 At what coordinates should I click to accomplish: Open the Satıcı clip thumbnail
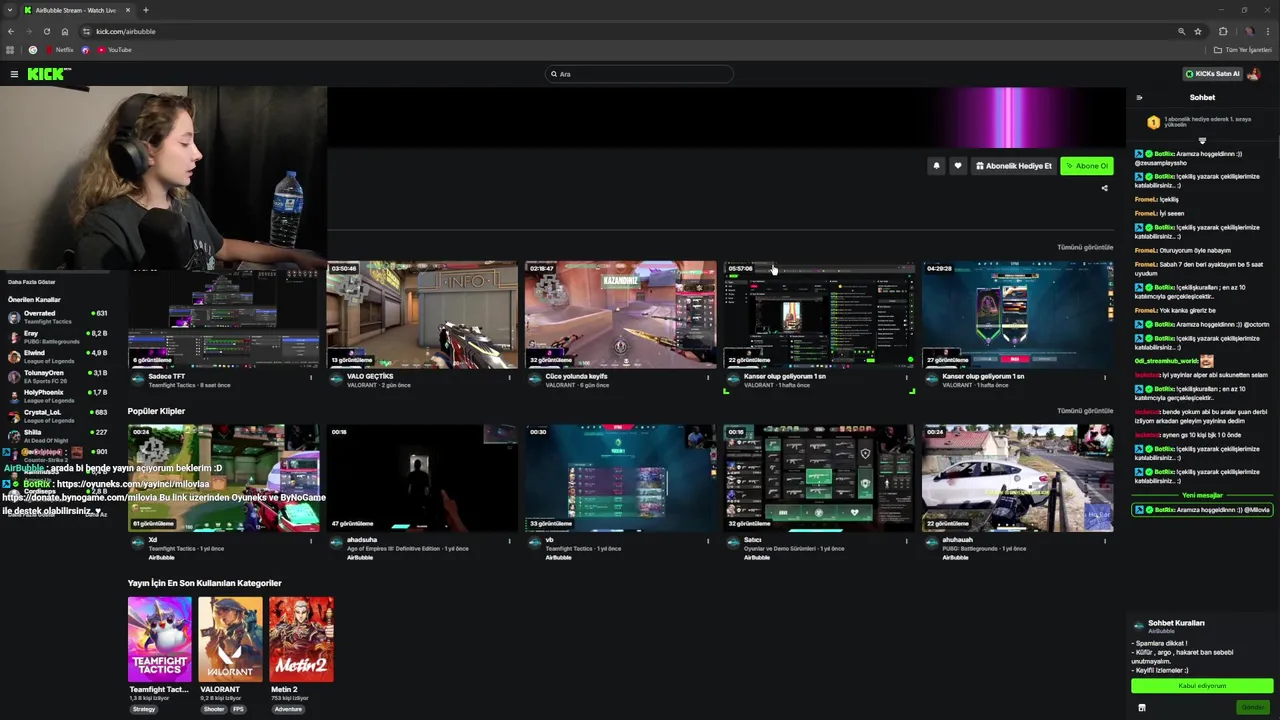pyautogui.click(x=819, y=478)
